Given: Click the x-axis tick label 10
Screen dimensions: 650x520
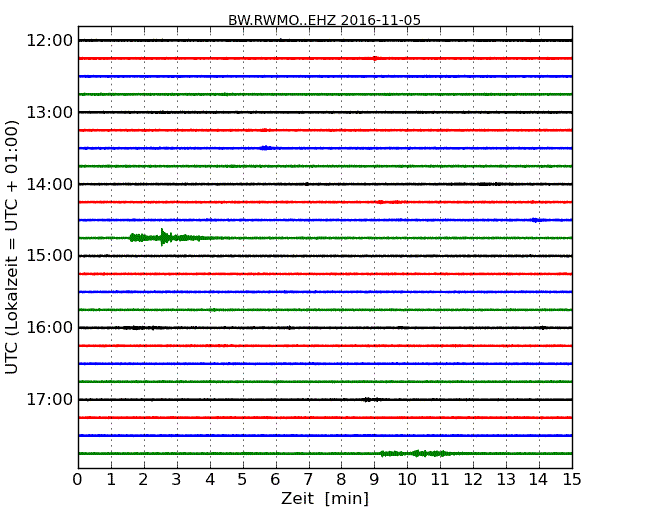Looking at the screenshot, I should click(x=407, y=480).
